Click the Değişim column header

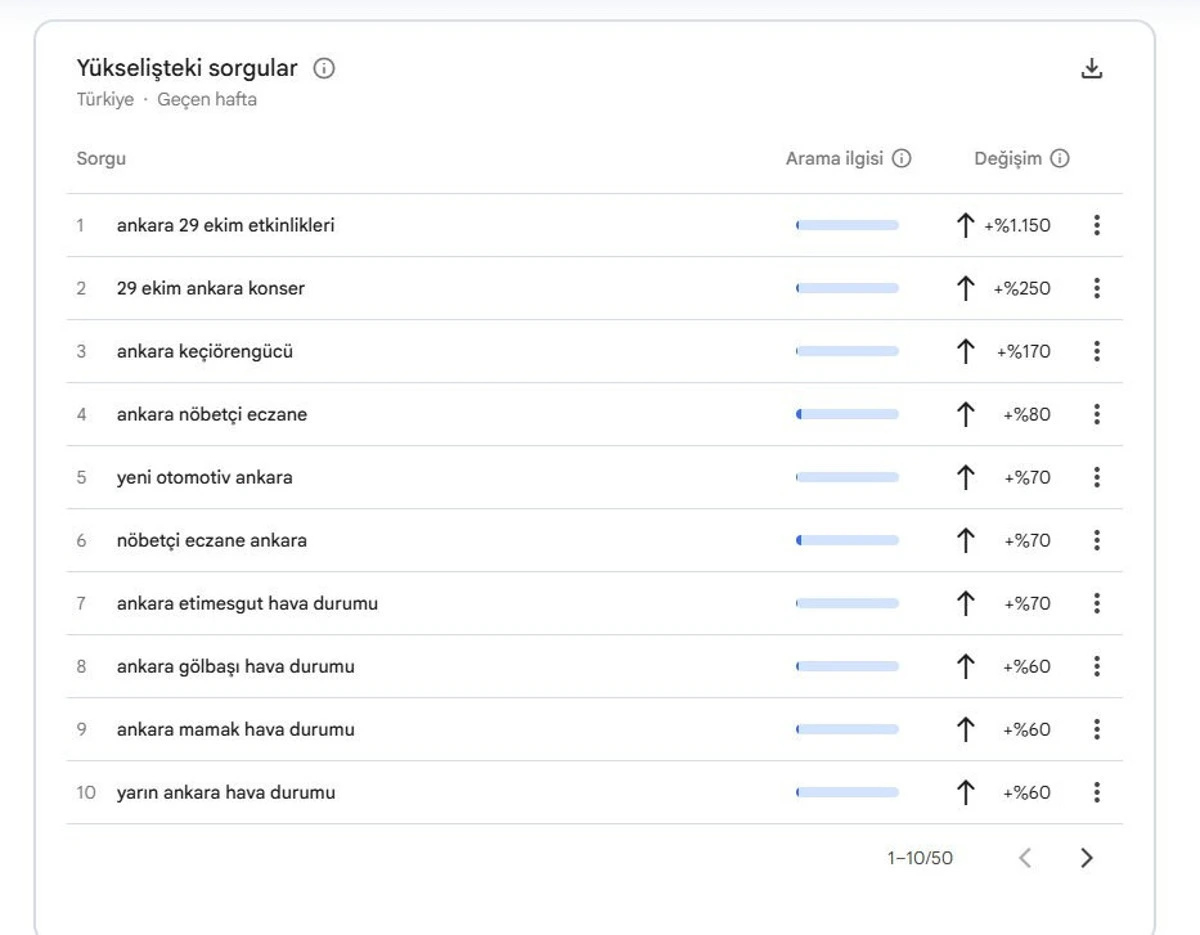pyautogui.click(x=1008, y=159)
